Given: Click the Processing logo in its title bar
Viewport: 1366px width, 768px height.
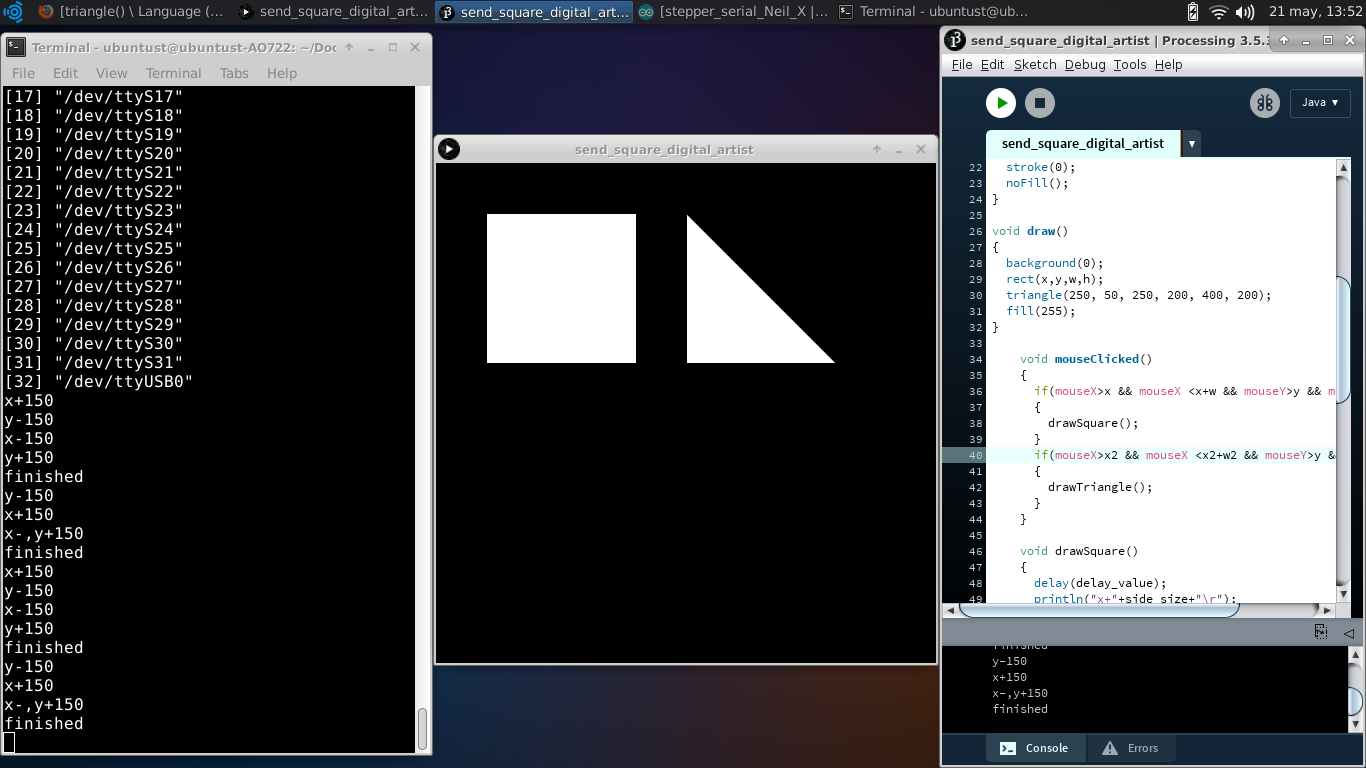Looking at the screenshot, I should (x=955, y=40).
